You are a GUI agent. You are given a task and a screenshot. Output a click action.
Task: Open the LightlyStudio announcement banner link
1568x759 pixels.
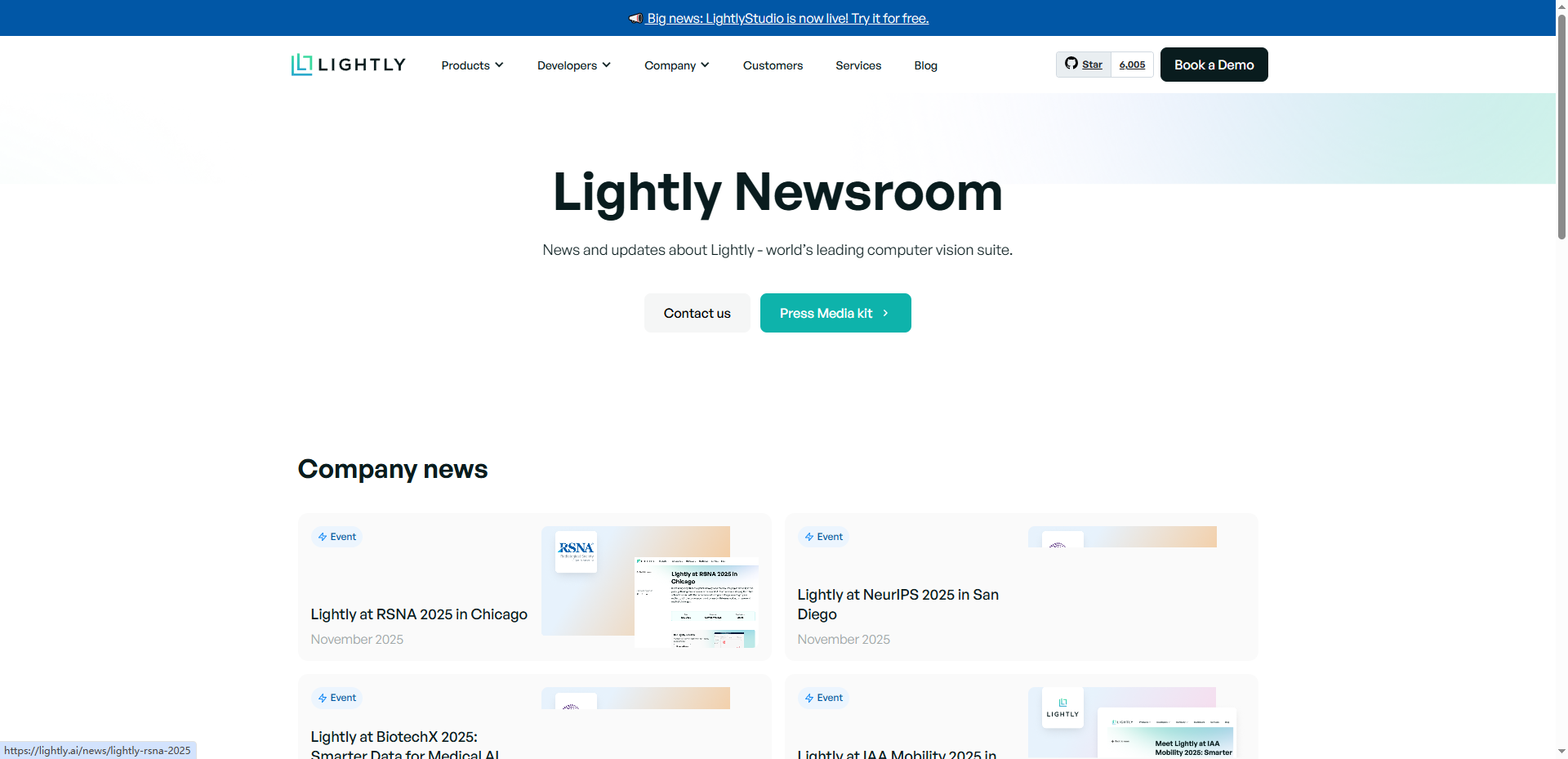(787, 18)
